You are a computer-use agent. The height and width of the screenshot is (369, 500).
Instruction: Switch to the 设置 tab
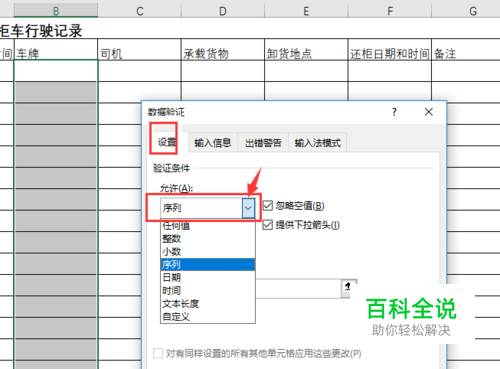(x=167, y=142)
